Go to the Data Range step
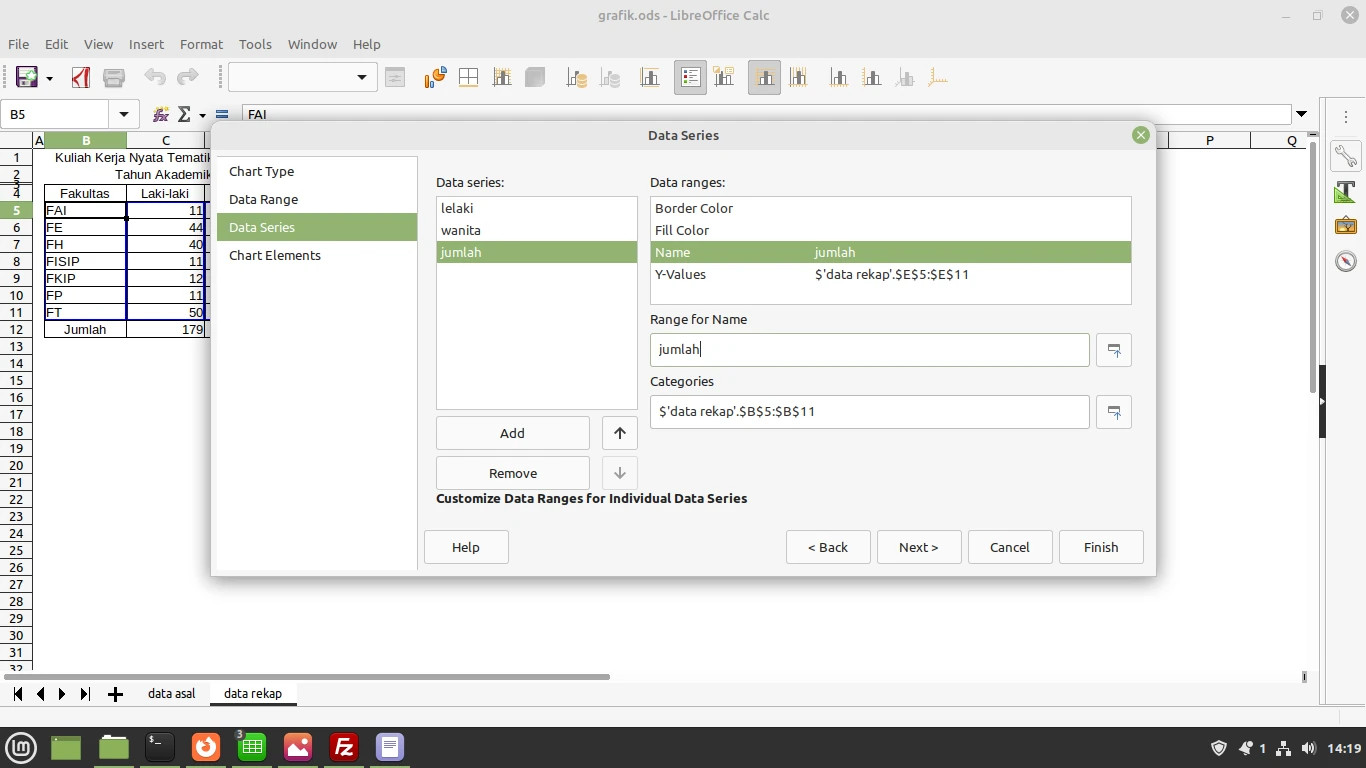The image size is (1366, 768). [317, 199]
